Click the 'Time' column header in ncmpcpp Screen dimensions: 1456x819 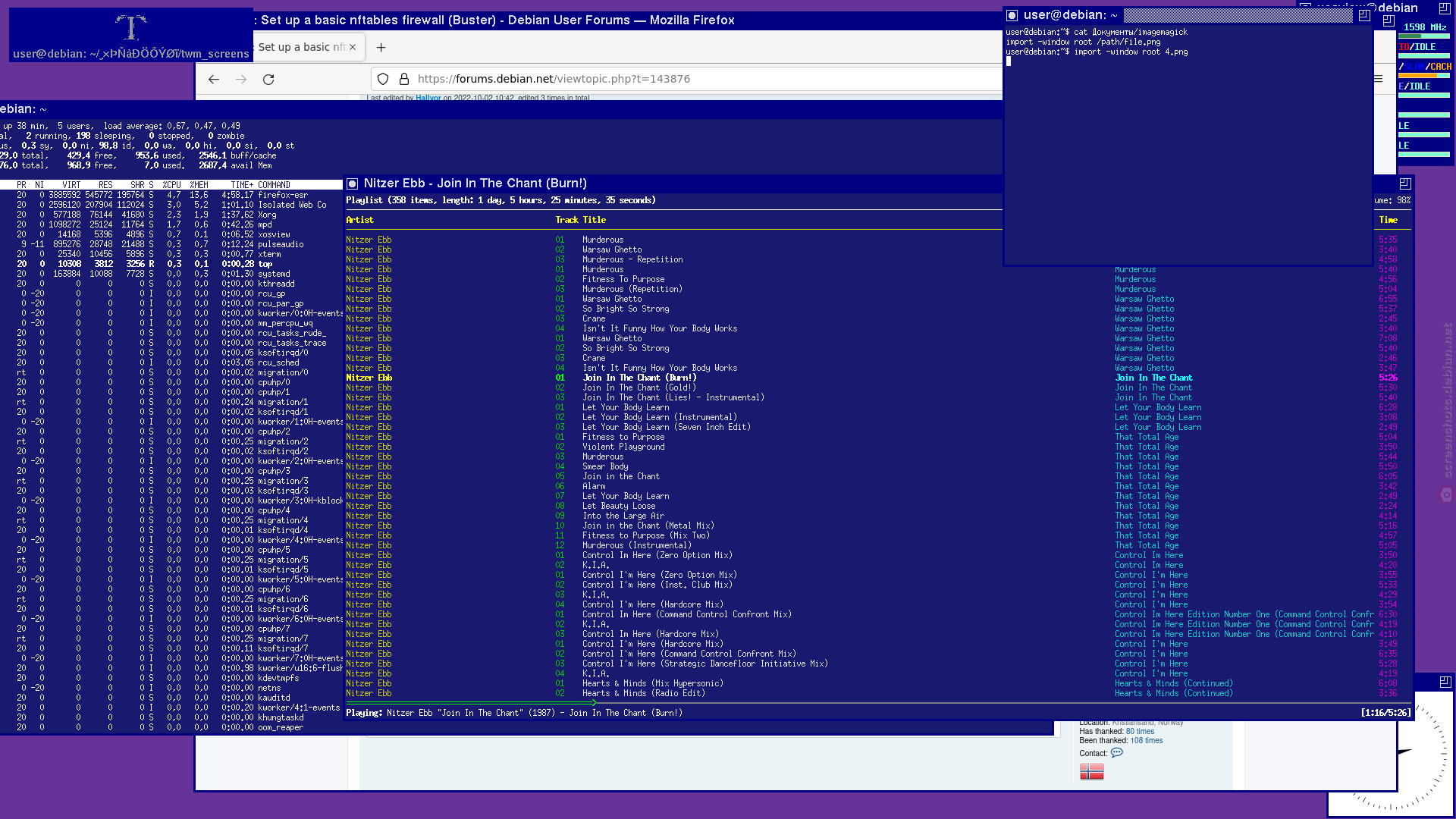[1388, 220]
